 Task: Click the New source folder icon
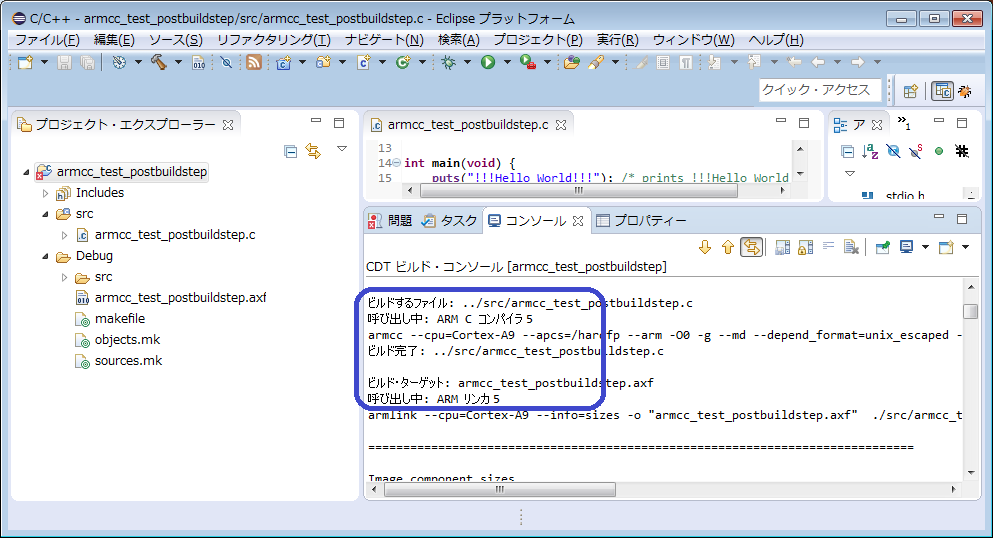(x=324, y=62)
